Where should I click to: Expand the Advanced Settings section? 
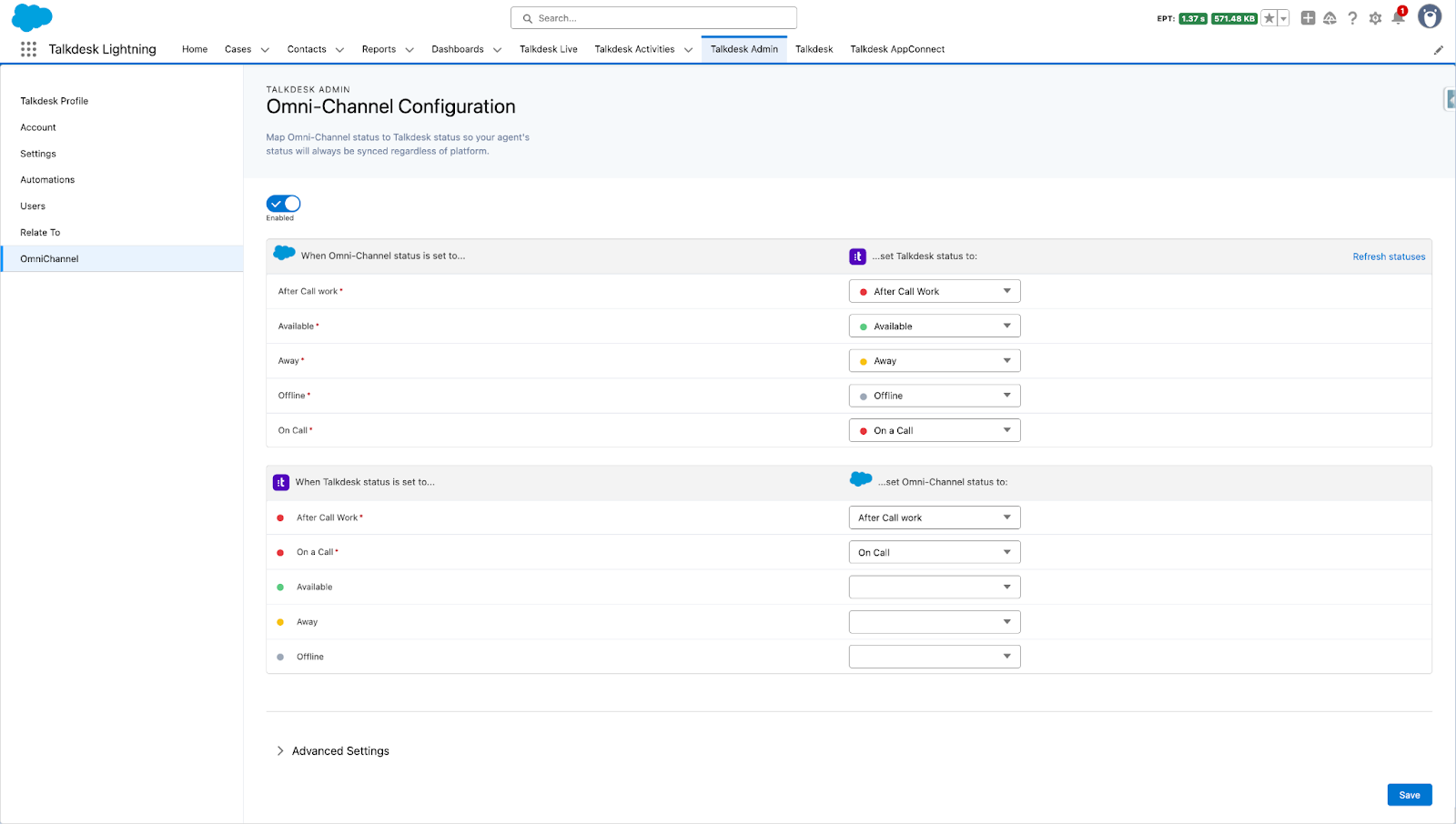pyautogui.click(x=332, y=751)
